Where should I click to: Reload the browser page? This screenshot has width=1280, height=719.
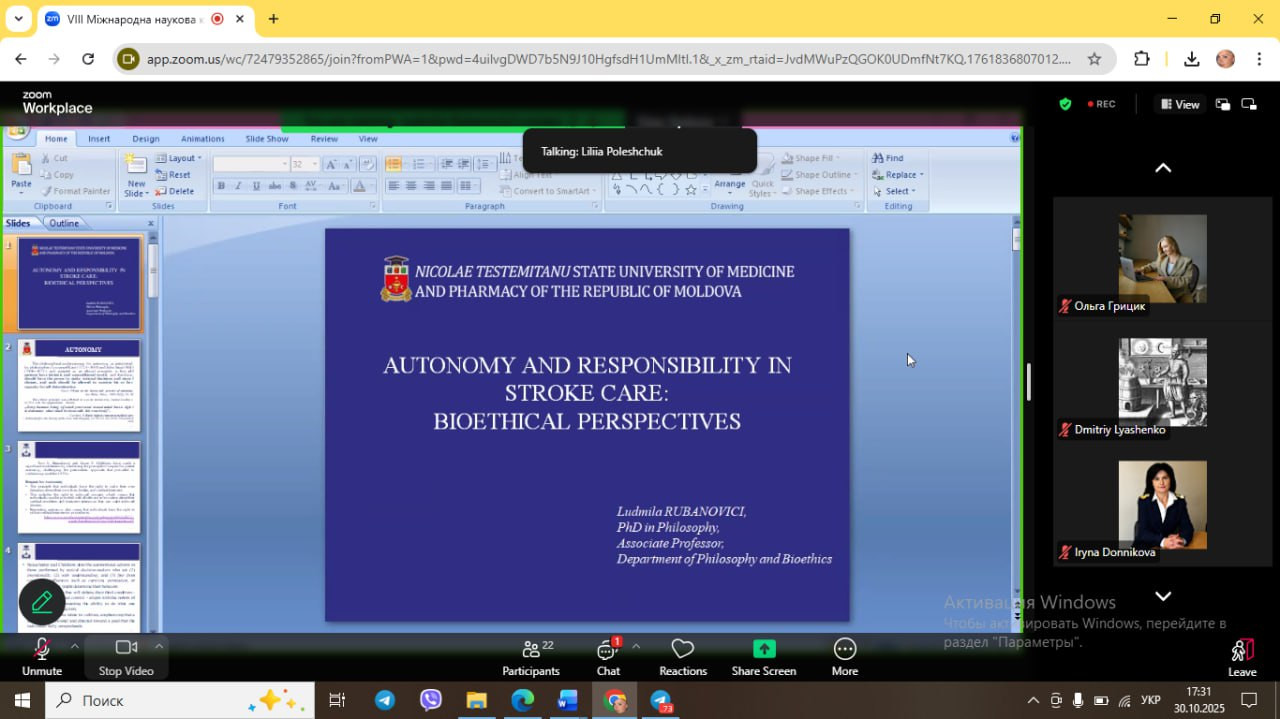point(88,59)
